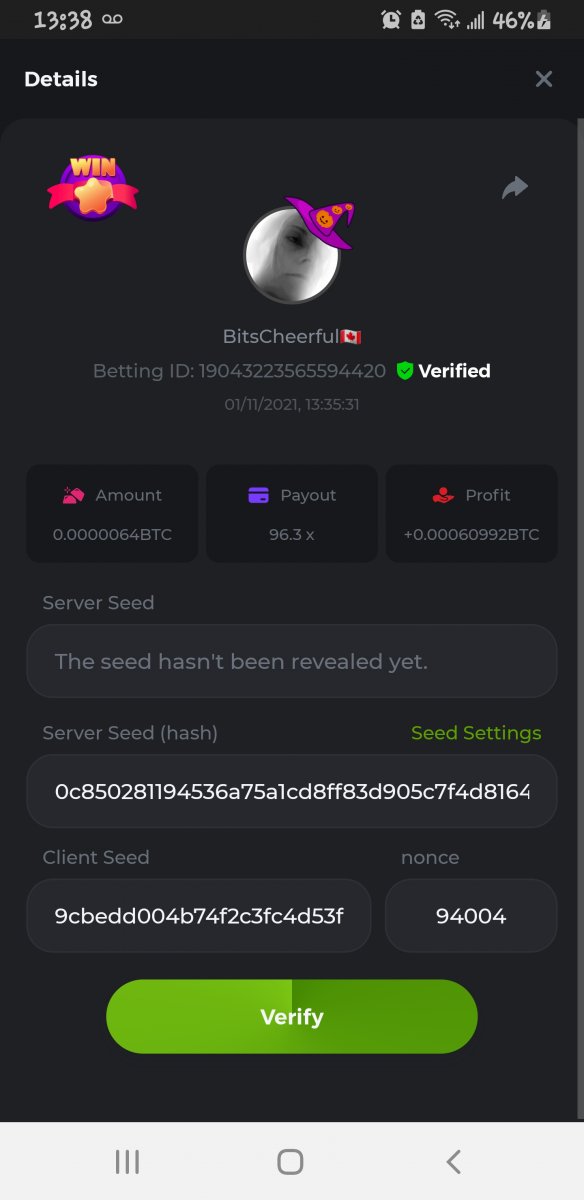Tap the green Verified shield icon
The image size is (584, 1200).
click(x=405, y=371)
